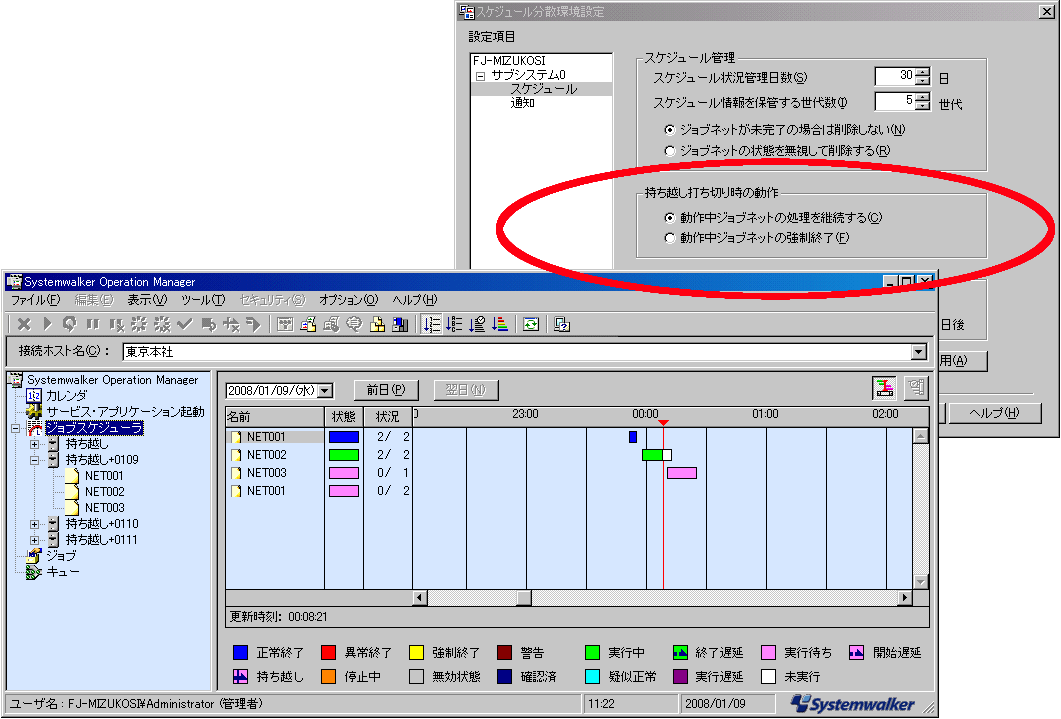Select the ABC alphabetical sort toolbar icon

(455, 325)
